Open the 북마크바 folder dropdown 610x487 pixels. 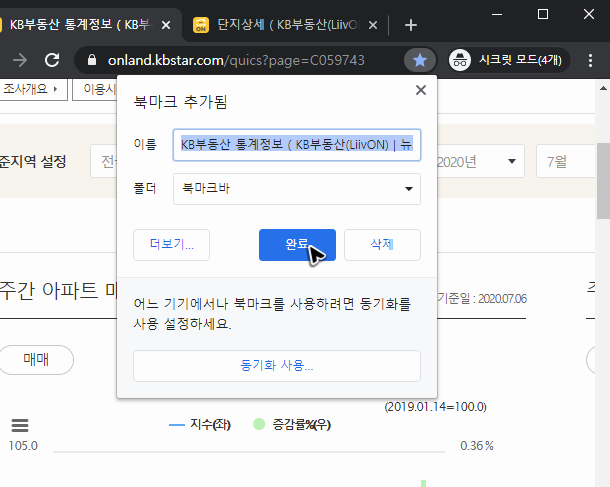click(297, 189)
